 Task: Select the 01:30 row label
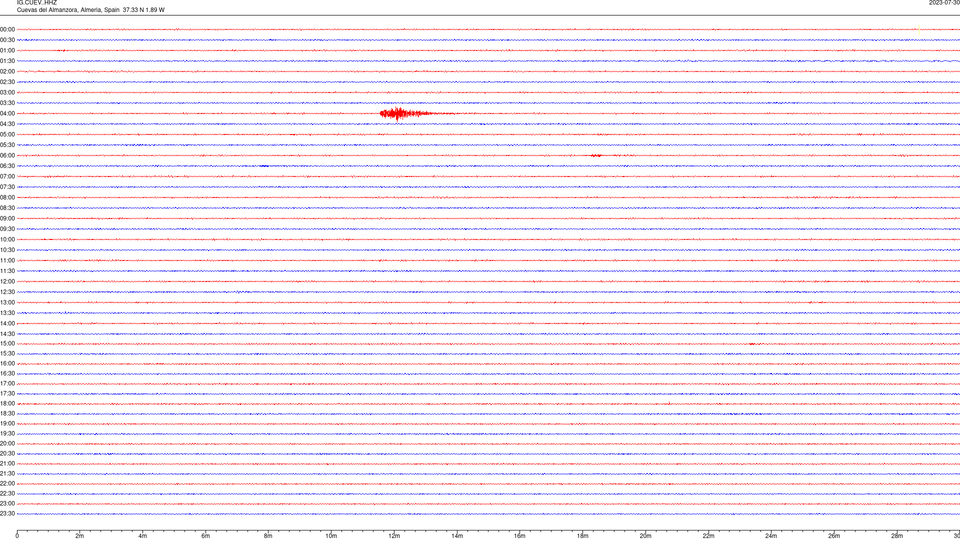(x=7, y=61)
